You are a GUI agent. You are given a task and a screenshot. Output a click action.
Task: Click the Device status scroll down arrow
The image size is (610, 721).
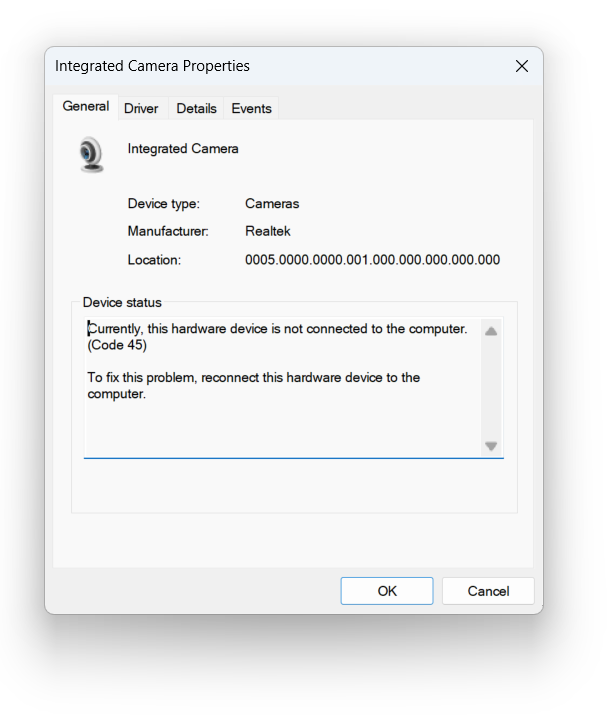491,446
